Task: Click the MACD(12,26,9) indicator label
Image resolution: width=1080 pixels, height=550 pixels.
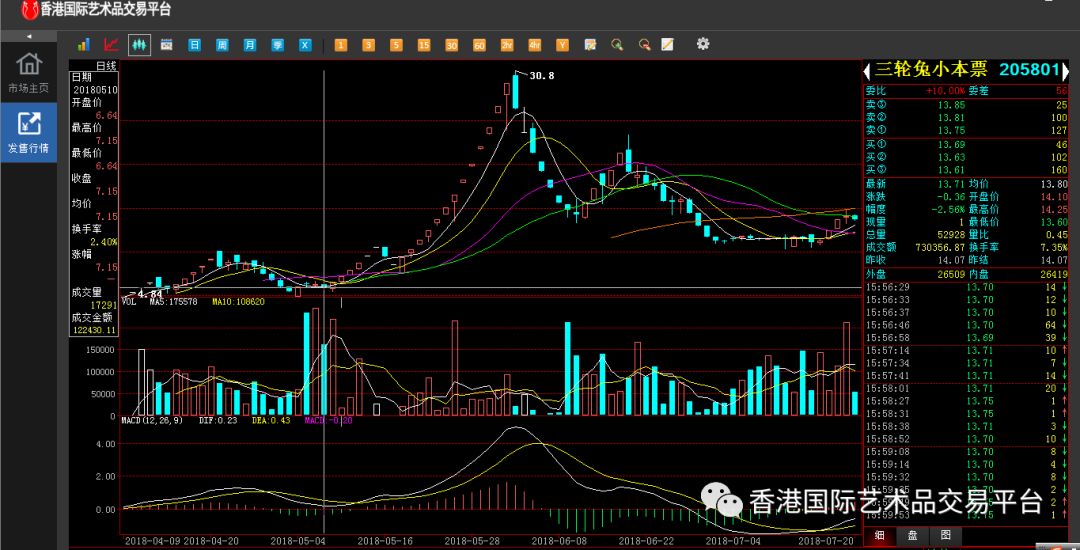Action: pos(152,420)
